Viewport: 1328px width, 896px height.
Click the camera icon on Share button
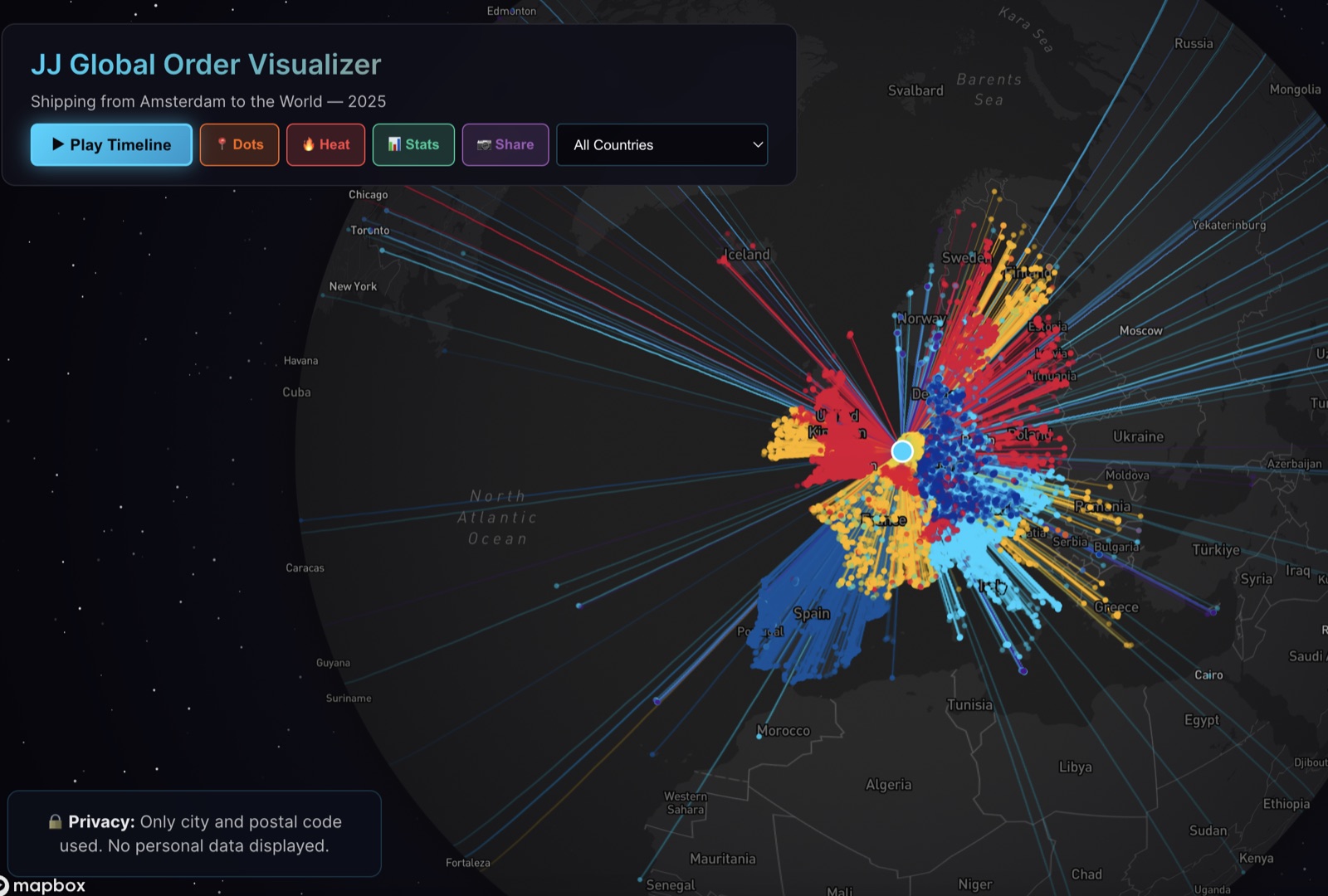pos(484,144)
